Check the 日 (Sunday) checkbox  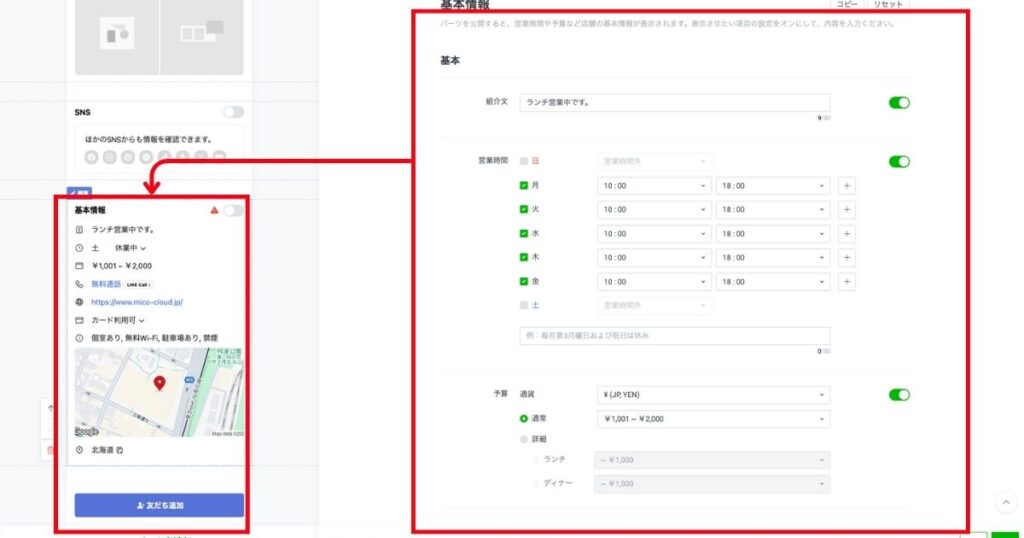click(x=524, y=161)
